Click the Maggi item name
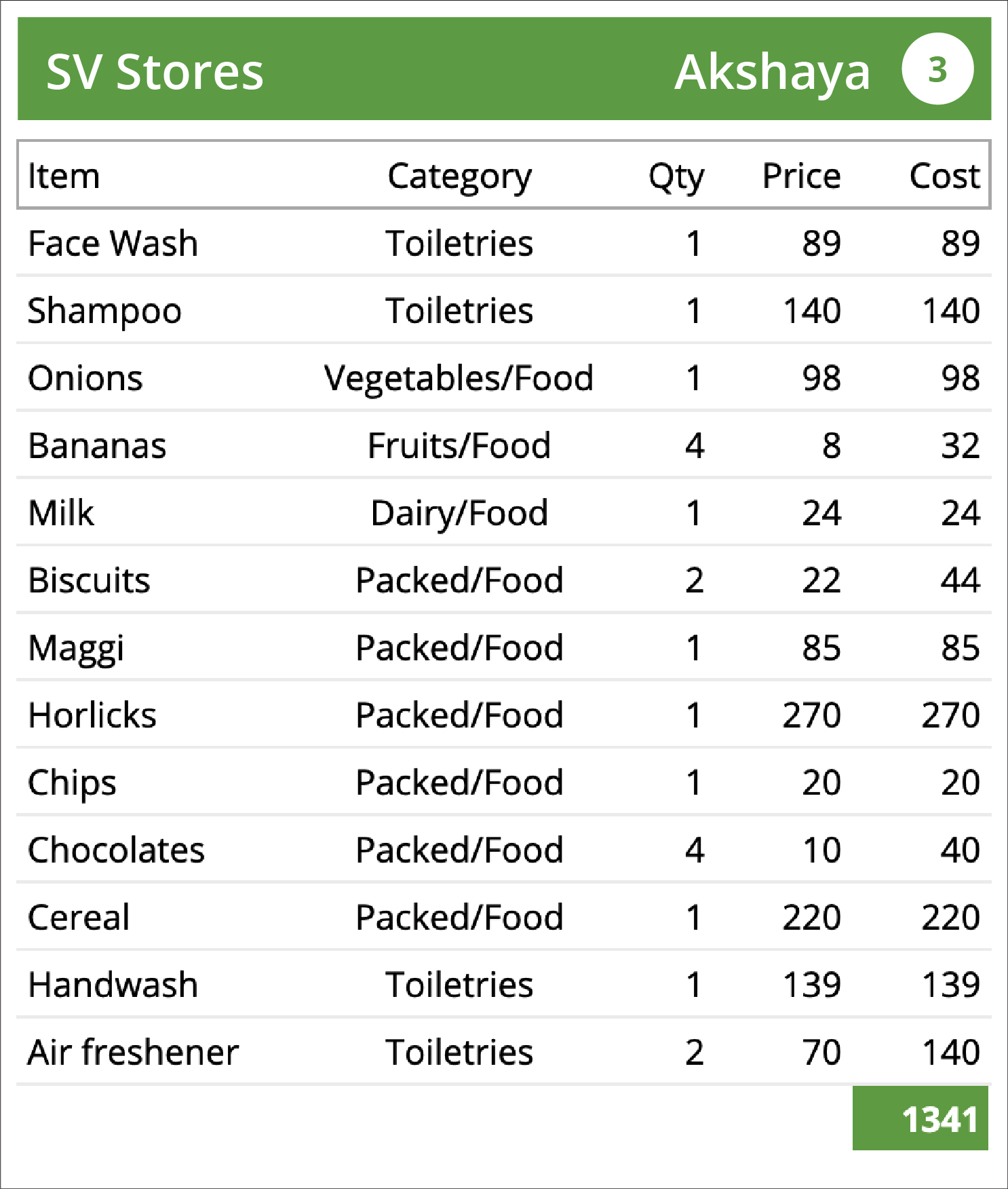 click(76, 649)
